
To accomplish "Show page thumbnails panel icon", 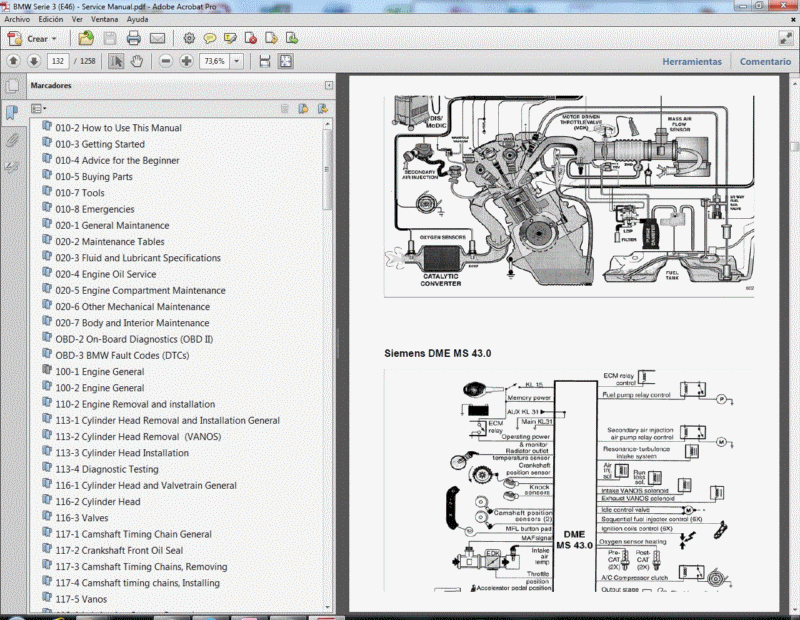I will 12,86.
